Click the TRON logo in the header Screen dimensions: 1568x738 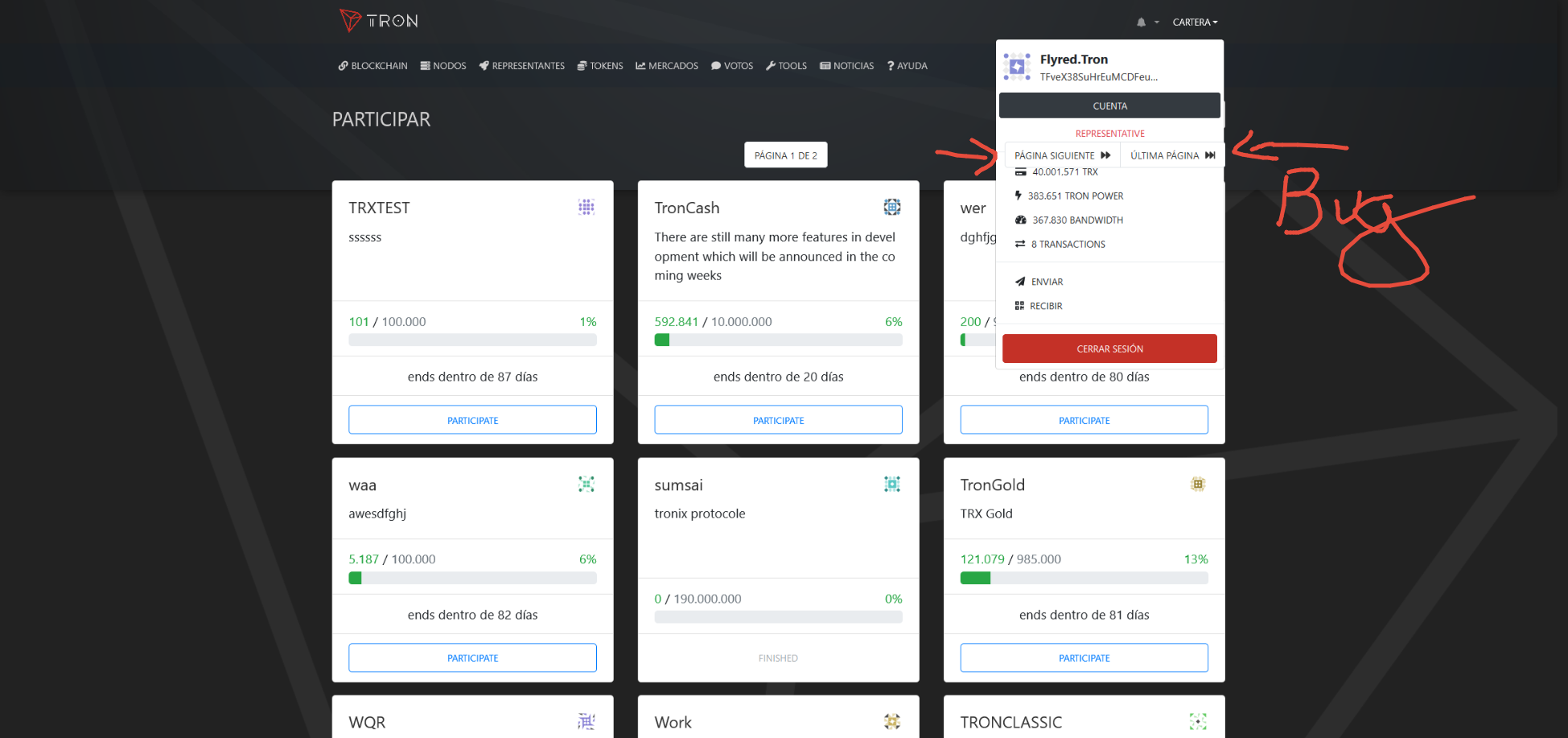[378, 21]
